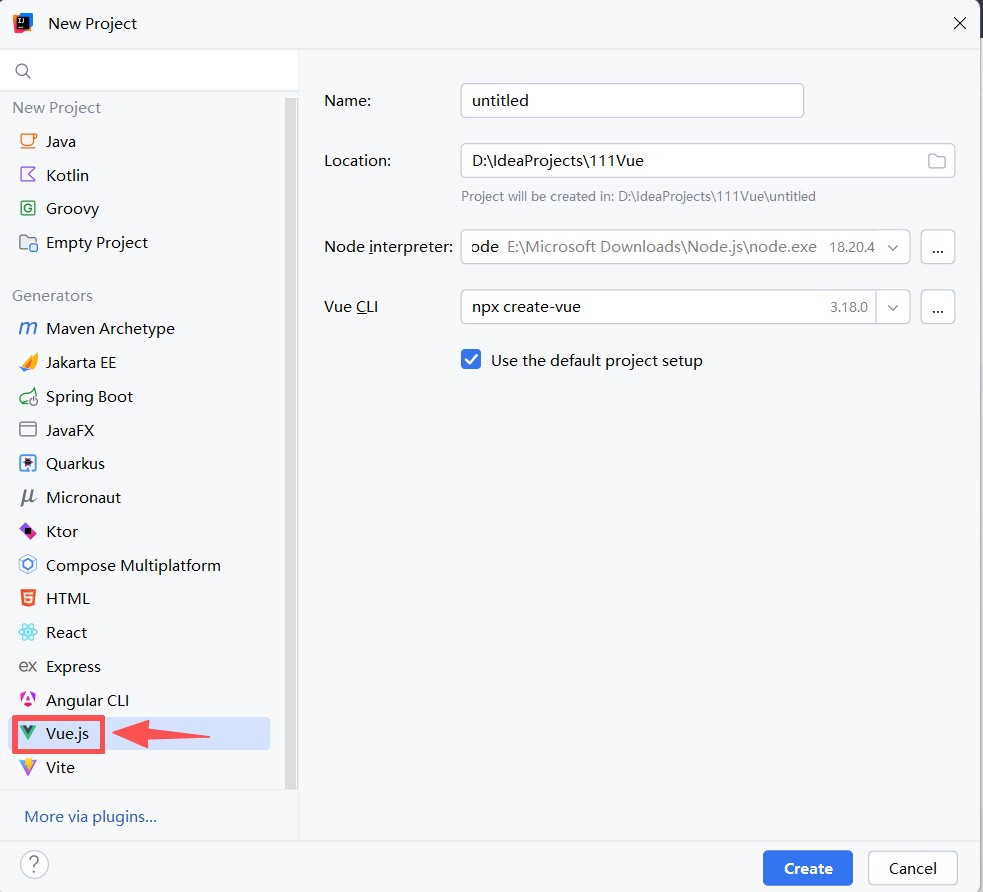
Task: Click the Node interpreter browse ellipsis button
Action: tap(937, 247)
